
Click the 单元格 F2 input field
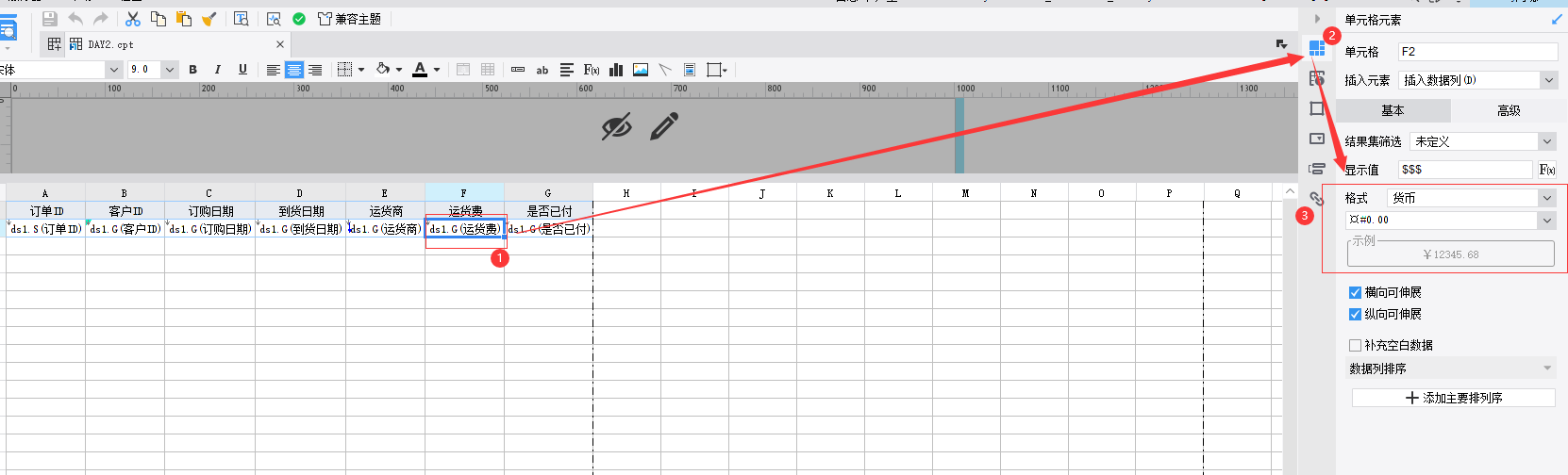[1477, 52]
